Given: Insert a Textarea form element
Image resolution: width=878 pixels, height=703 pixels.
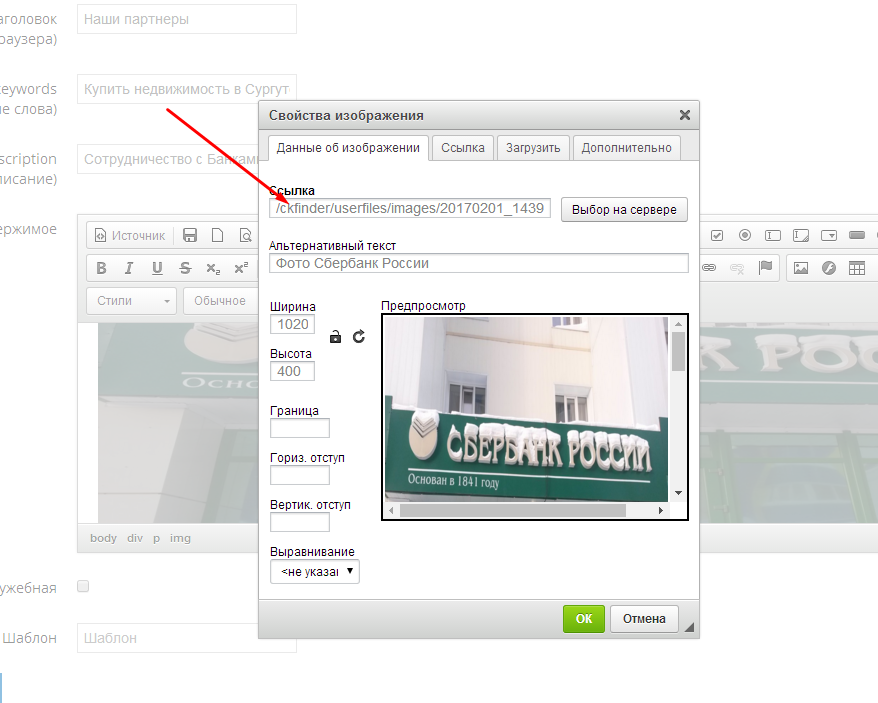Looking at the screenshot, I should (801, 235).
